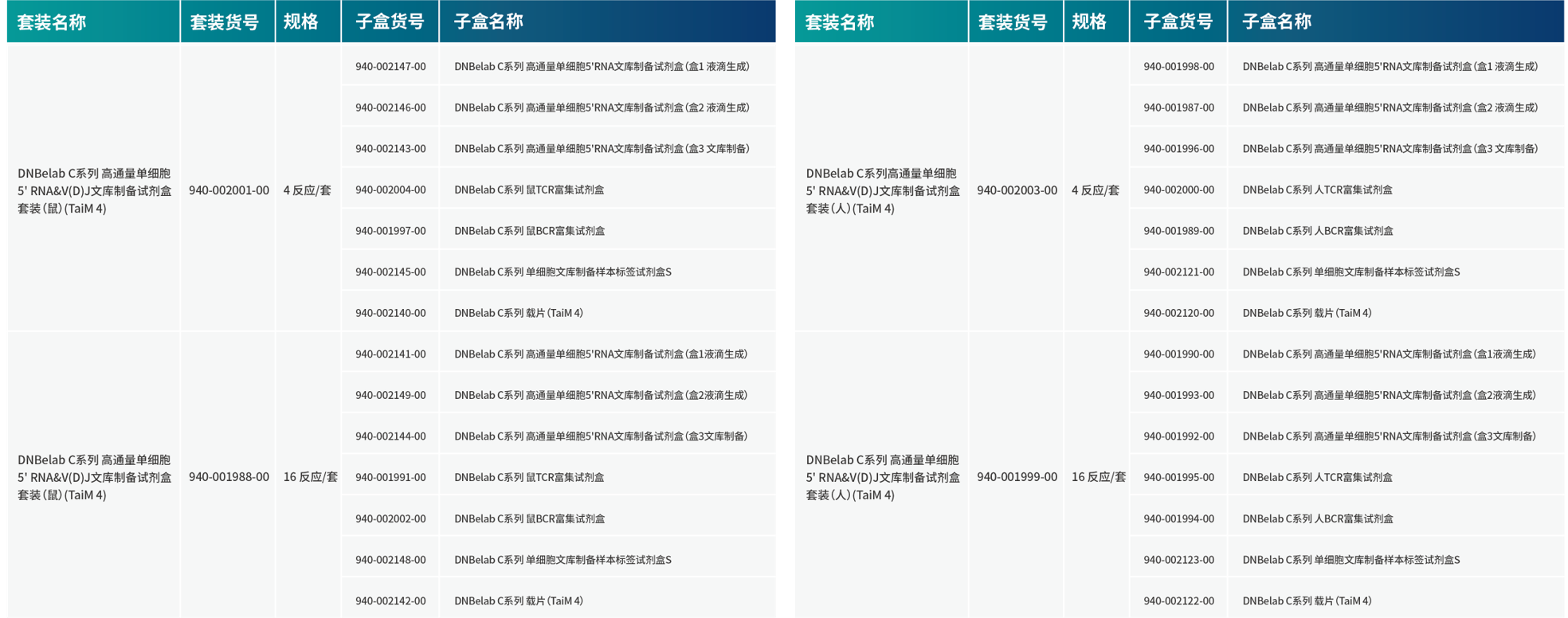The width and height of the screenshot is (1568, 618).
Task: Select the 4 反应/套 spec beside 940-002003-00
Action: coord(1096,190)
